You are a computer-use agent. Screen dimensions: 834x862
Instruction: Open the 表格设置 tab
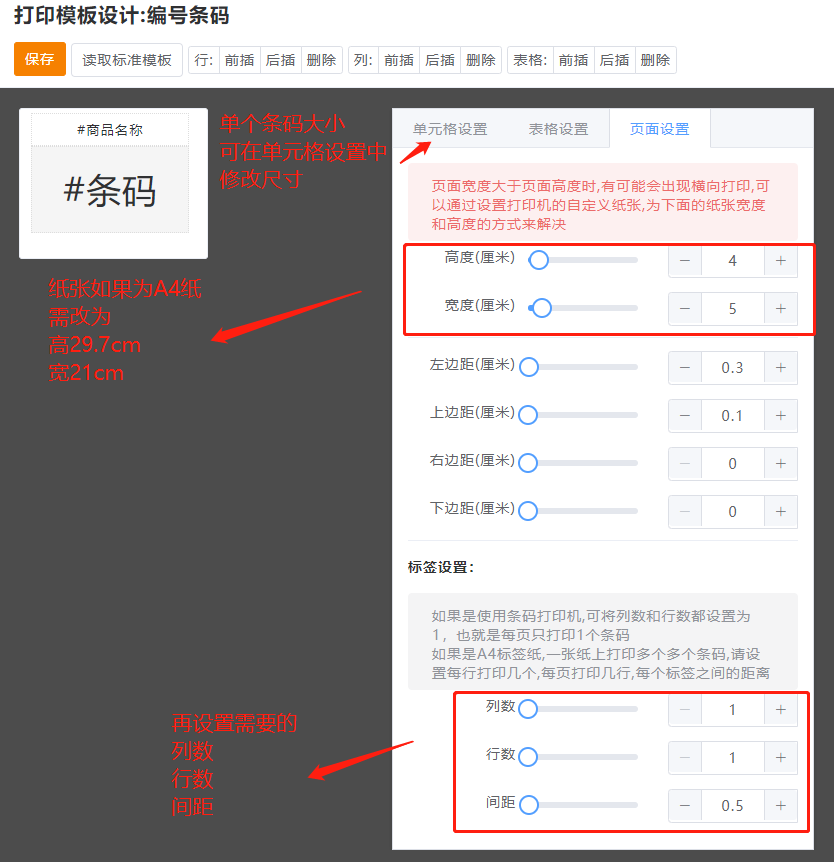pyautogui.click(x=558, y=129)
